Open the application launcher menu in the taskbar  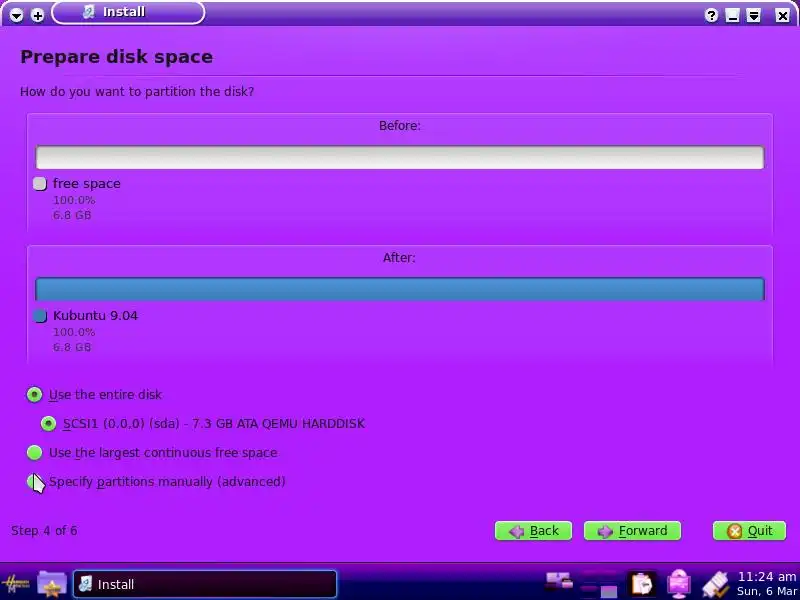point(16,583)
